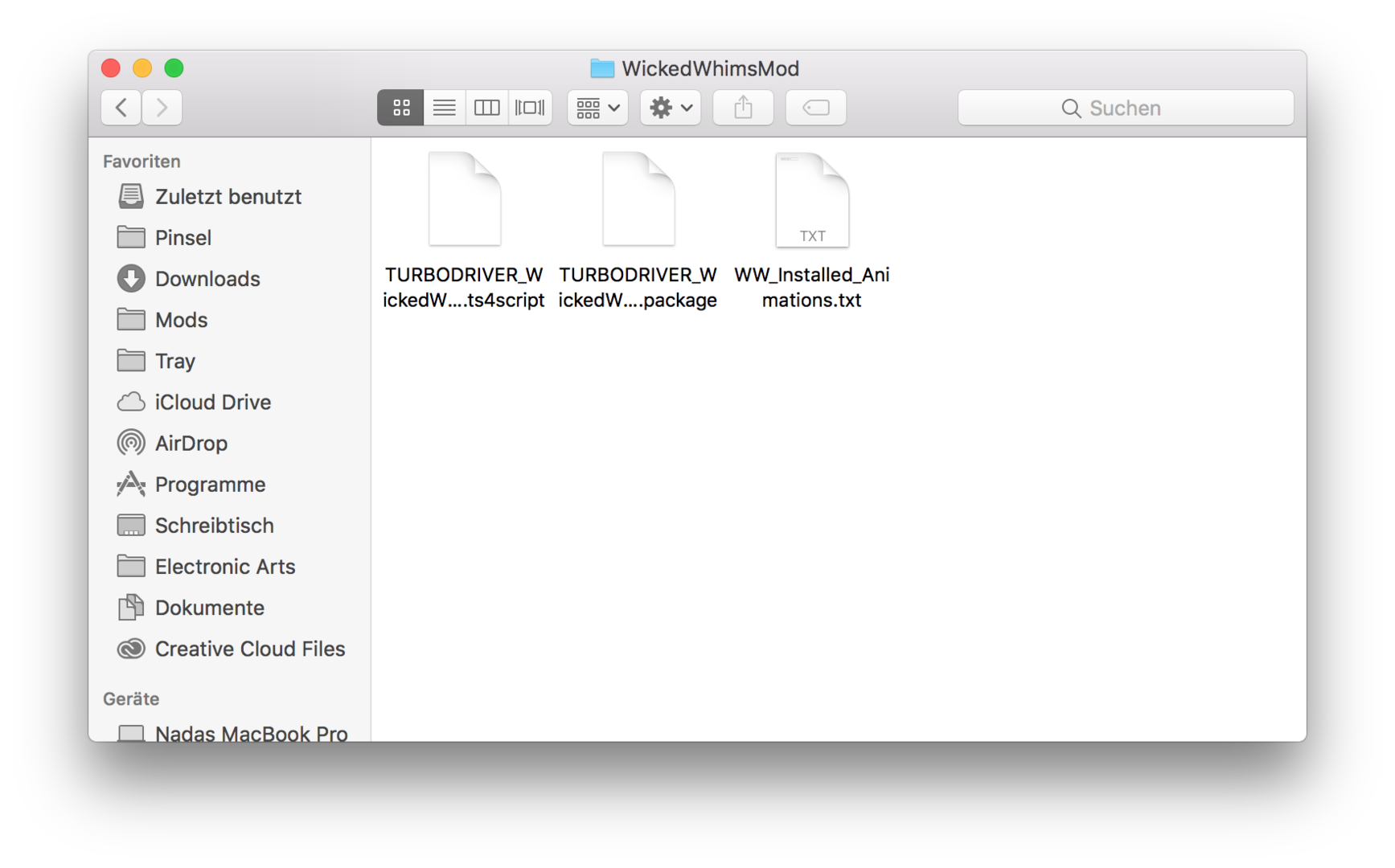
Task: Click the Programme applications icon
Action: click(131, 484)
